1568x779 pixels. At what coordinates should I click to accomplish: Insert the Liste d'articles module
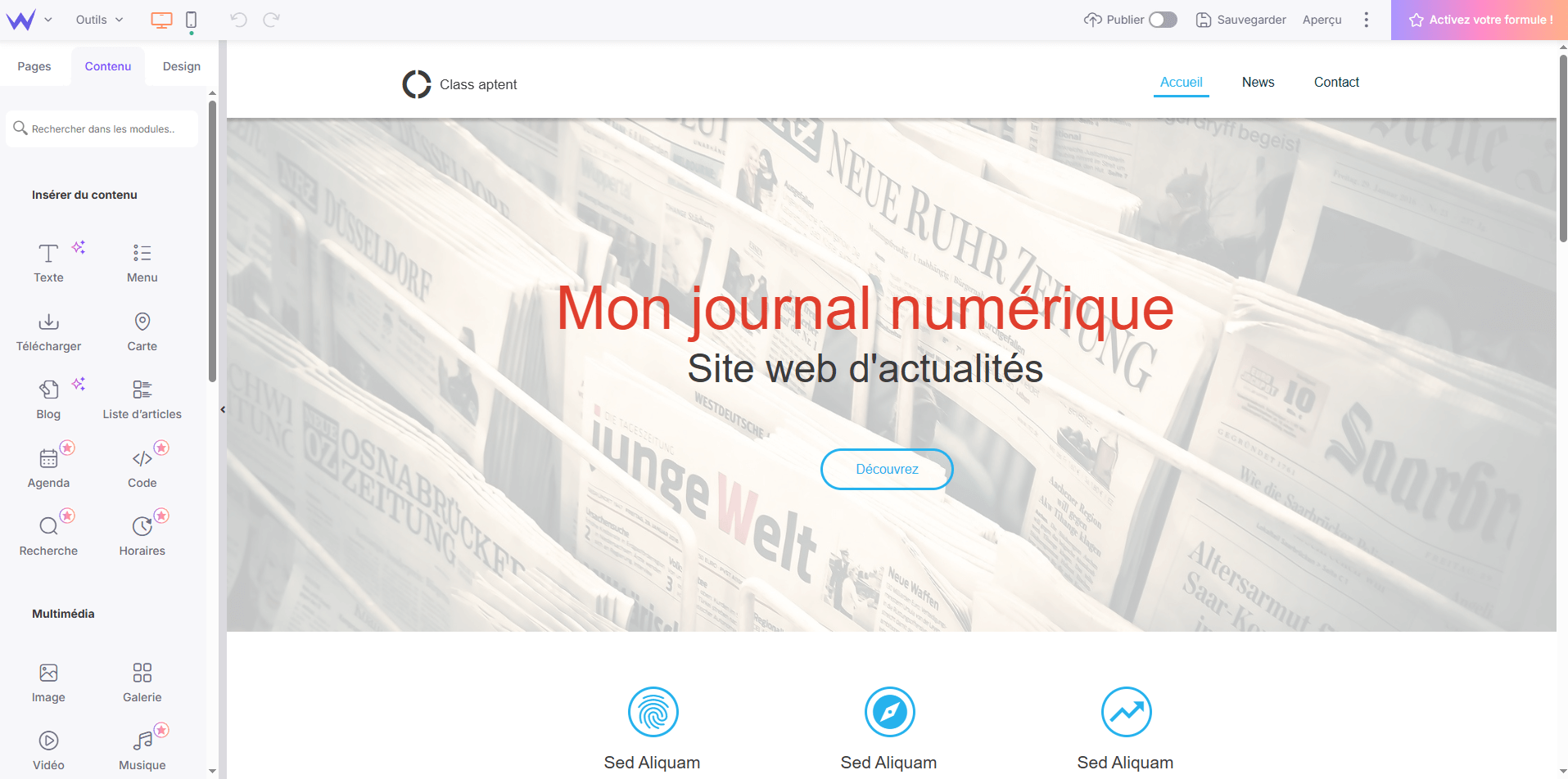(142, 399)
